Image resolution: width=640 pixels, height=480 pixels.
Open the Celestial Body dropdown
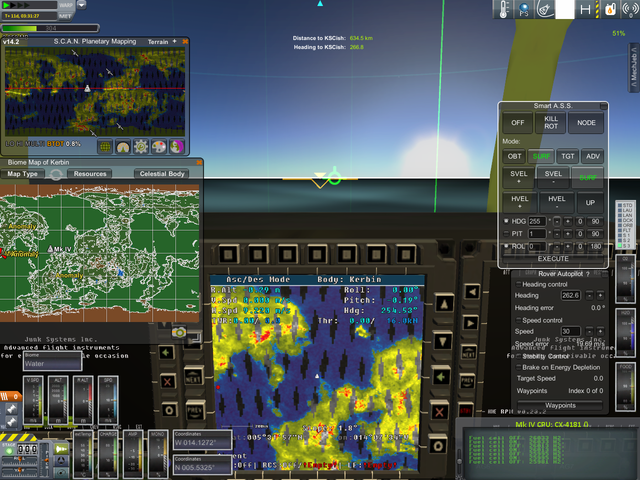tap(162, 174)
